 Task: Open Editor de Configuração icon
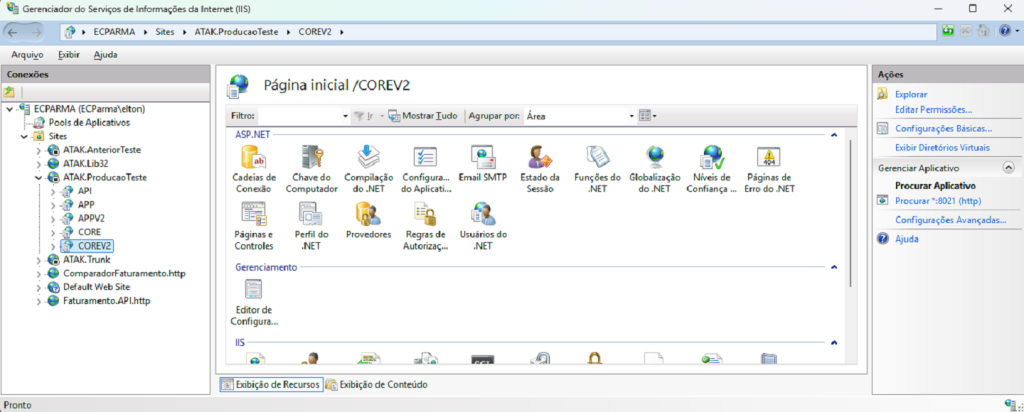click(253, 291)
